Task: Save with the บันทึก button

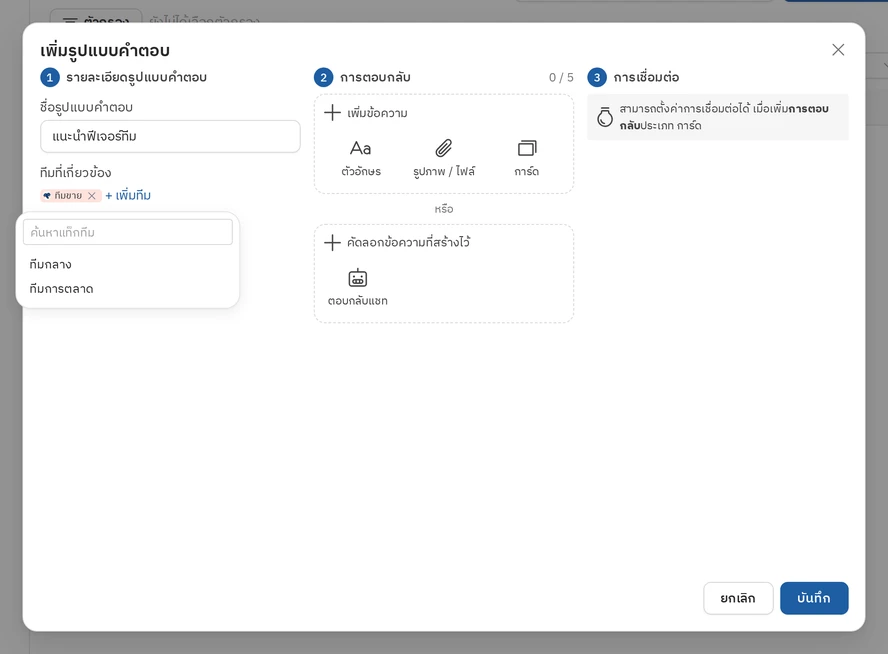Action: click(x=814, y=598)
